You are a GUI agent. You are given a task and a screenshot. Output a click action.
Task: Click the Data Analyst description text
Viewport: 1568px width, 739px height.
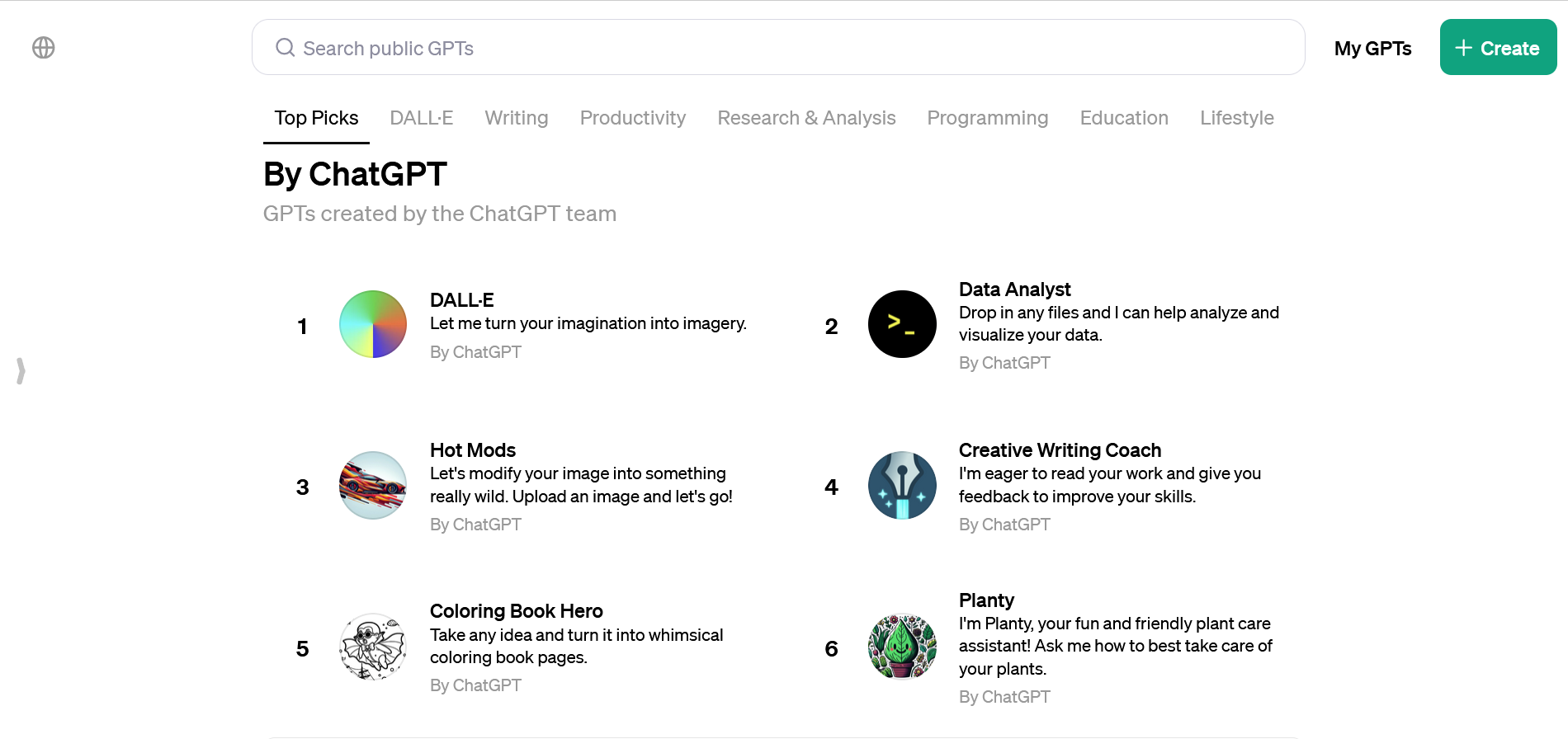point(1119,323)
